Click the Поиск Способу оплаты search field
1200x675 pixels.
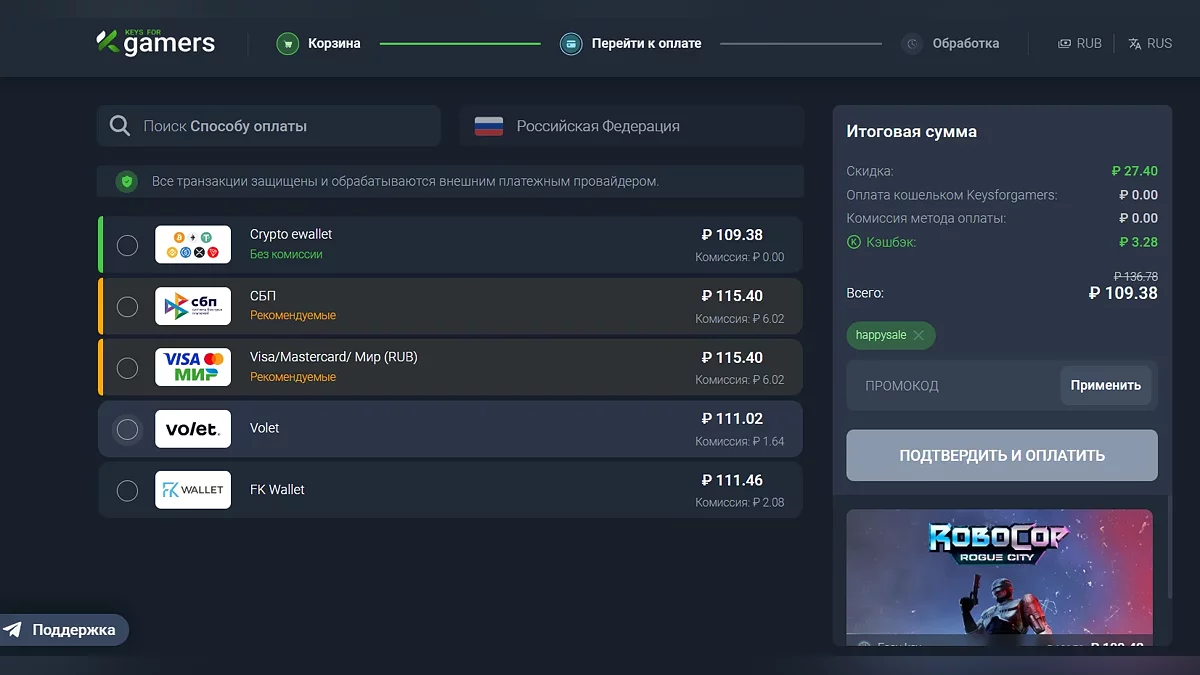pos(269,126)
